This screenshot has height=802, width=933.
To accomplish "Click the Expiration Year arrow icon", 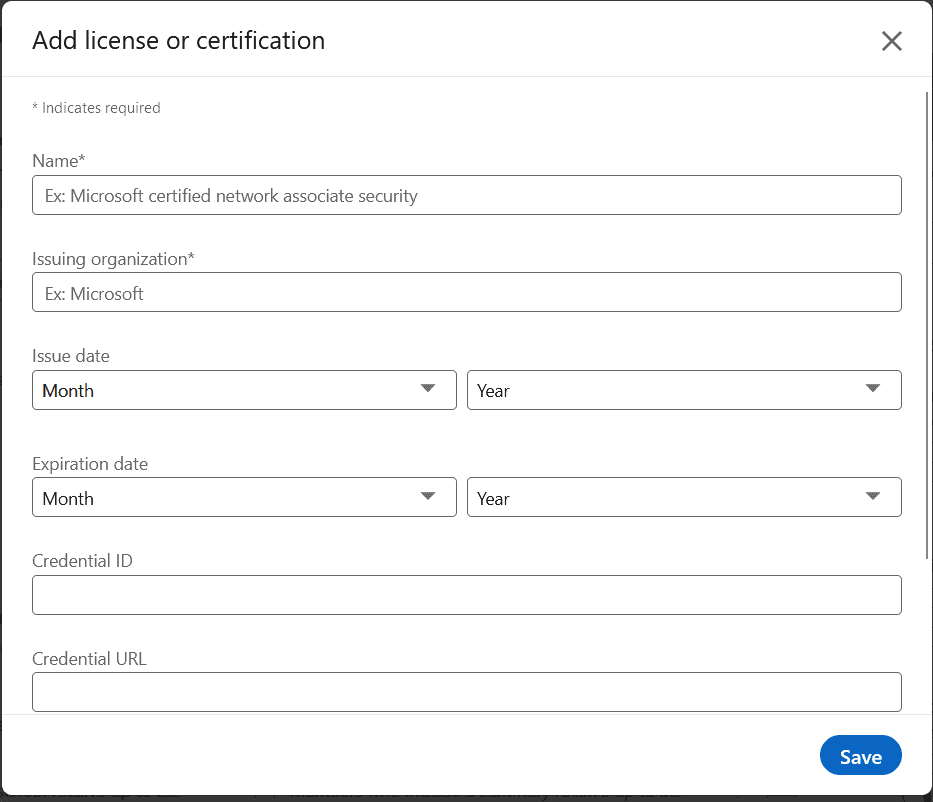I will click(873, 496).
